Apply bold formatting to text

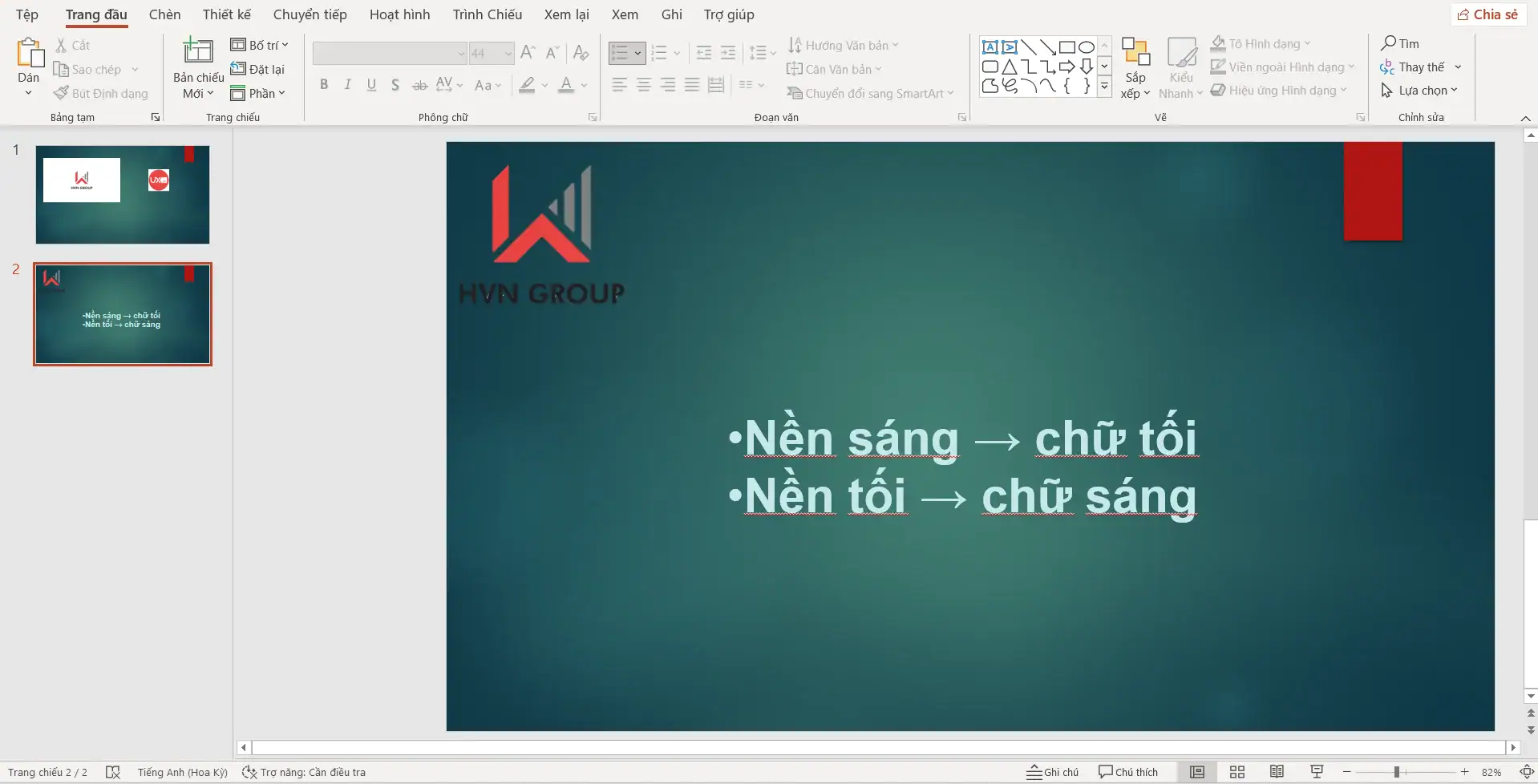[x=324, y=84]
